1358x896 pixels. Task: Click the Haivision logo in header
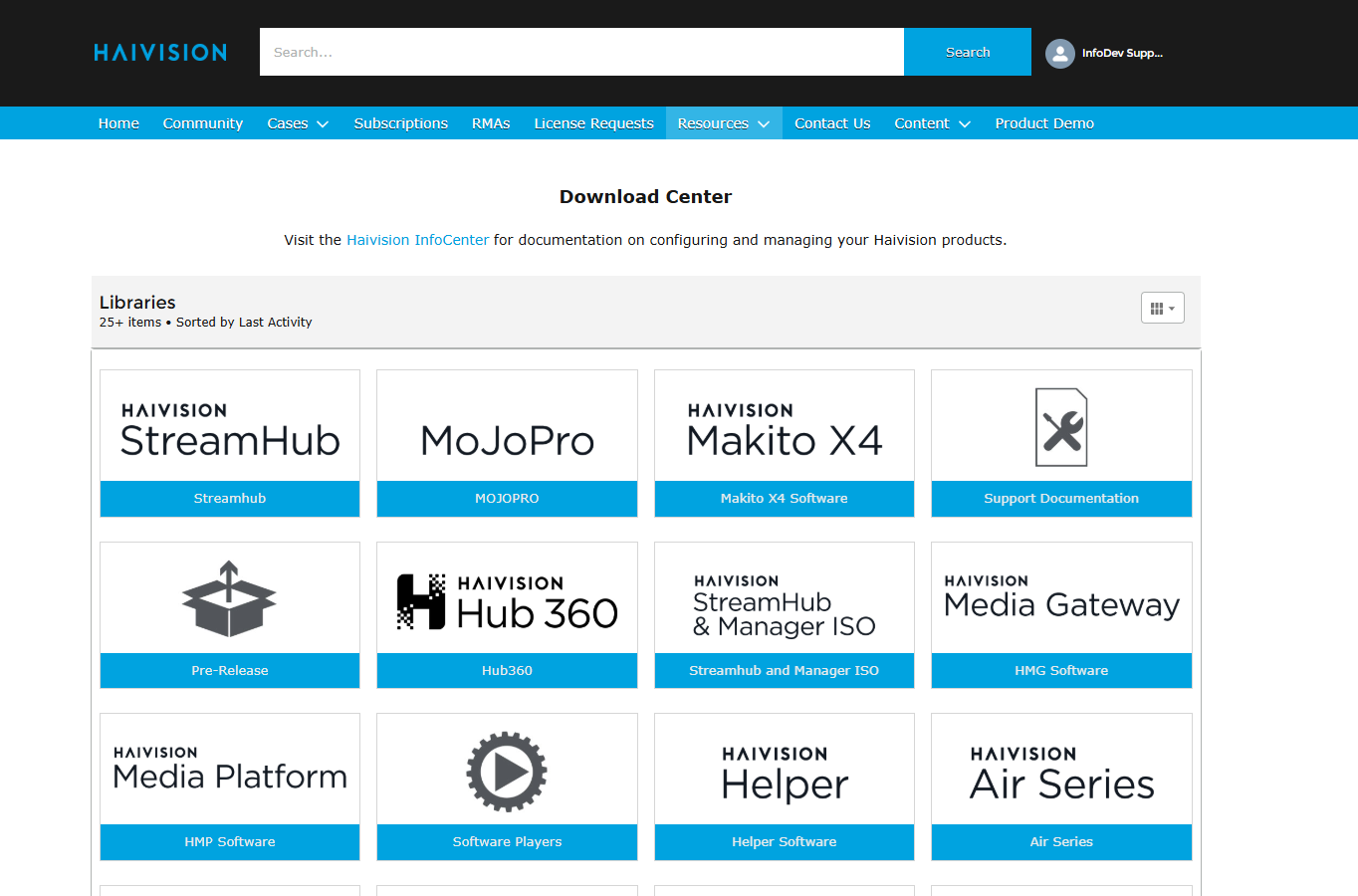pos(160,53)
